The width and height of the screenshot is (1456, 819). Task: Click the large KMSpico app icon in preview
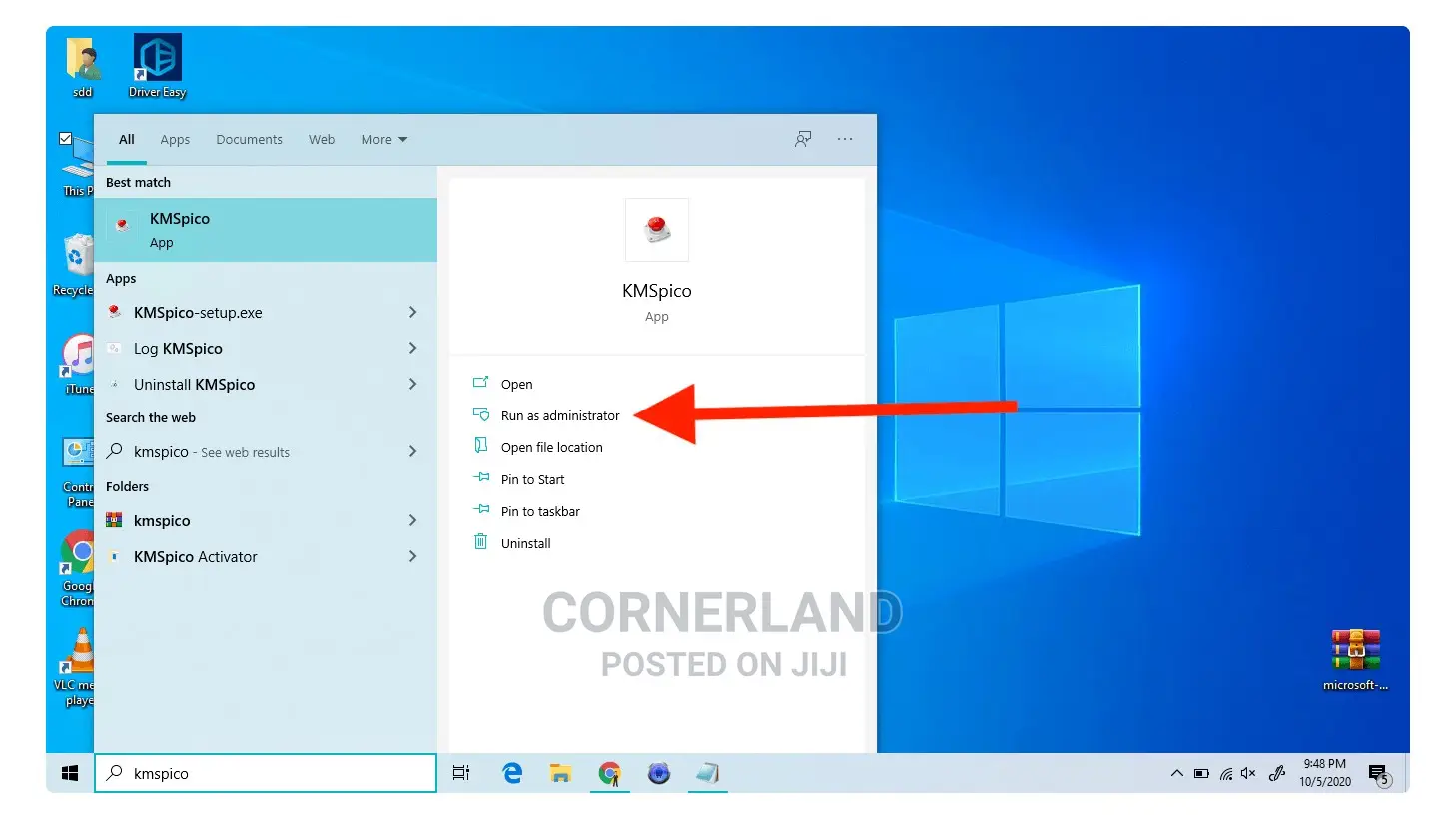click(656, 230)
